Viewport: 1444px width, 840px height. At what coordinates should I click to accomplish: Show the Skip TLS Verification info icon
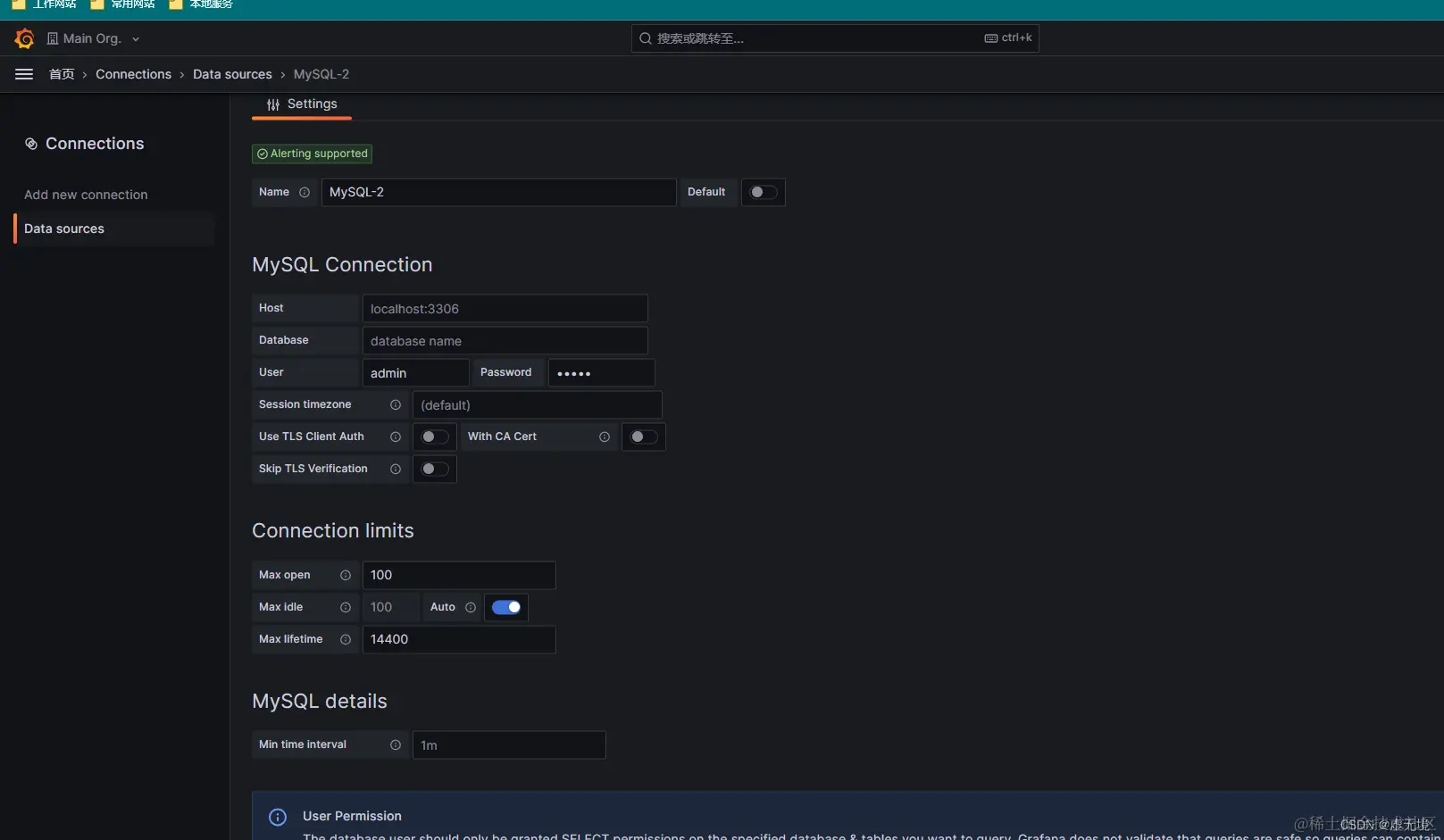tap(396, 469)
